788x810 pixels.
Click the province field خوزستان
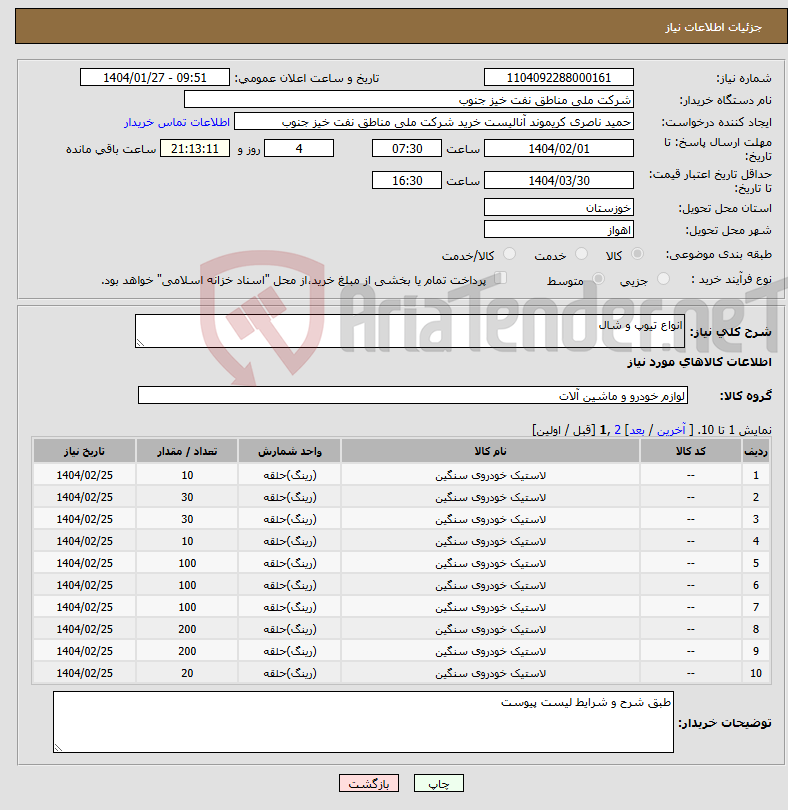pyautogui.click(x=559, y=208)
